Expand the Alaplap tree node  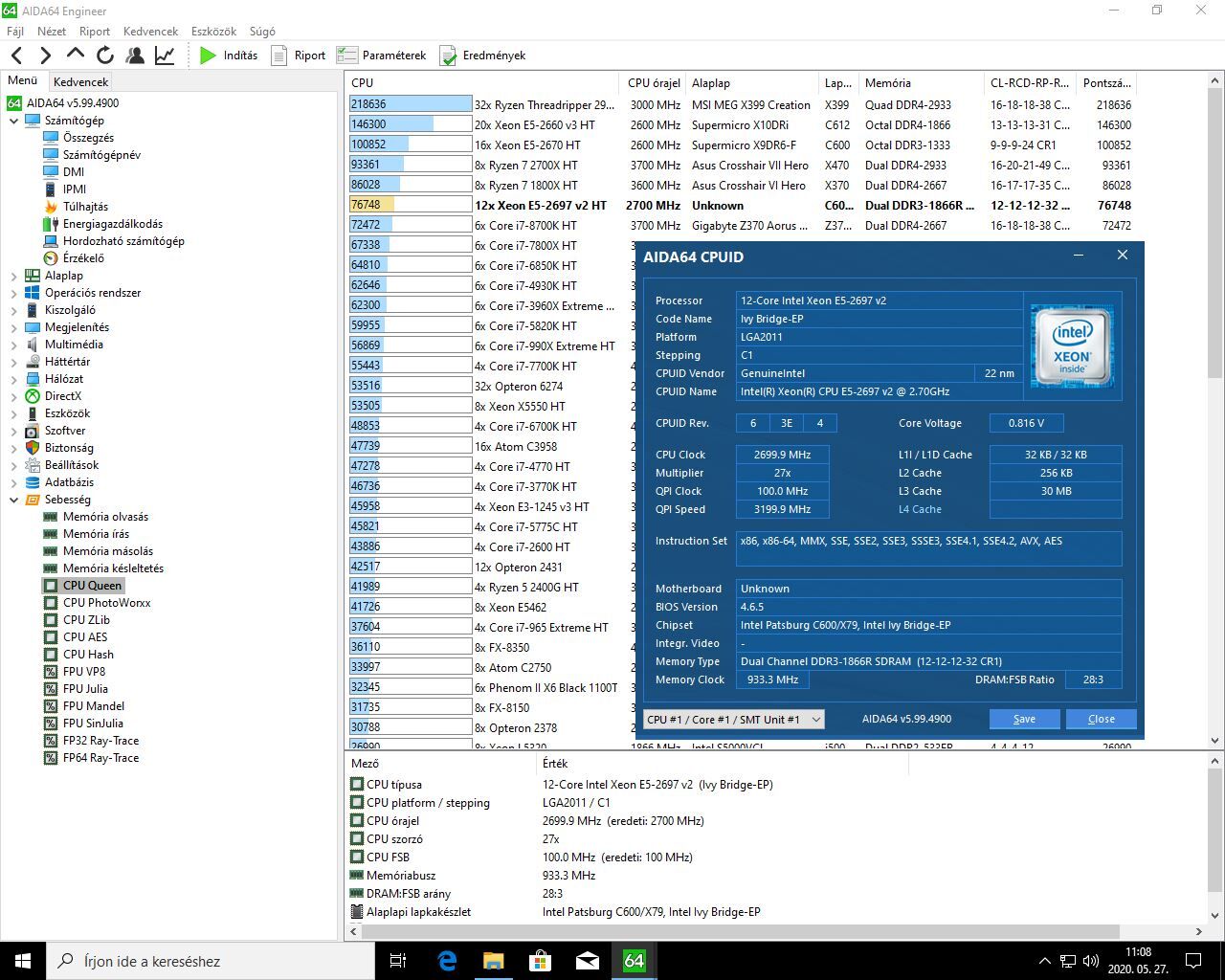[13, 276]
